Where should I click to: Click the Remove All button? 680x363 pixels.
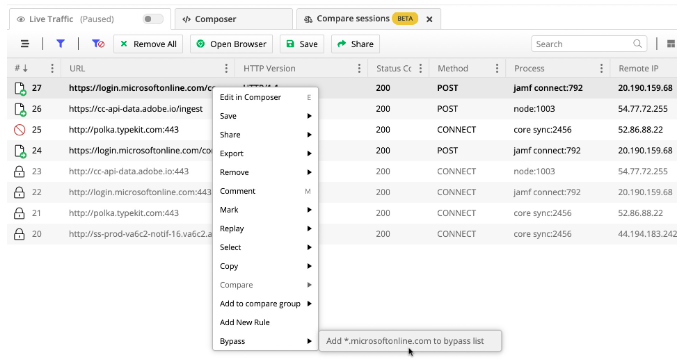(x=148, y=44)
